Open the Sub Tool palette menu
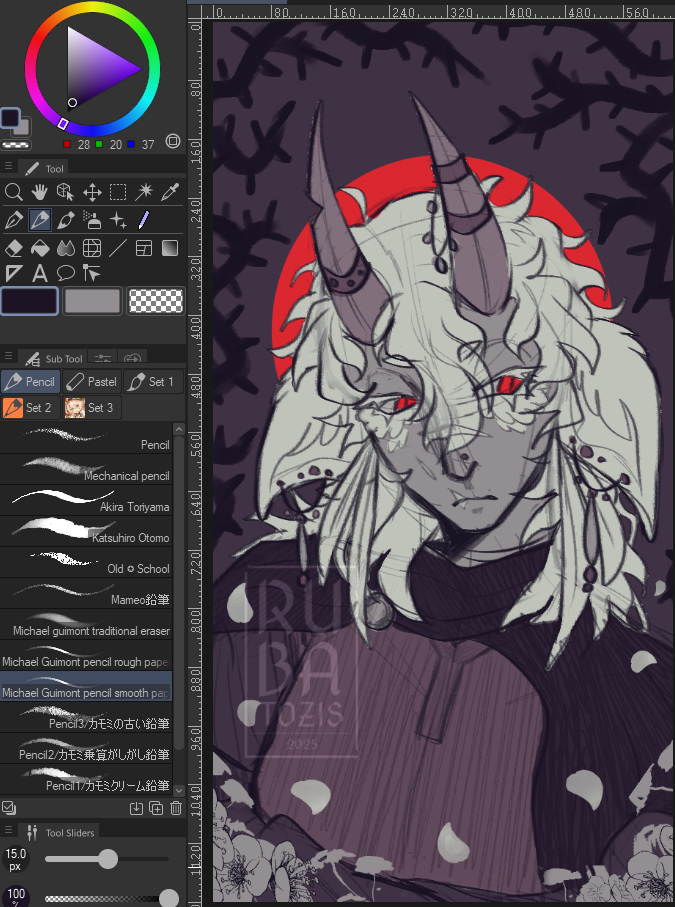The image size is (675, 907). click(9, 357)
